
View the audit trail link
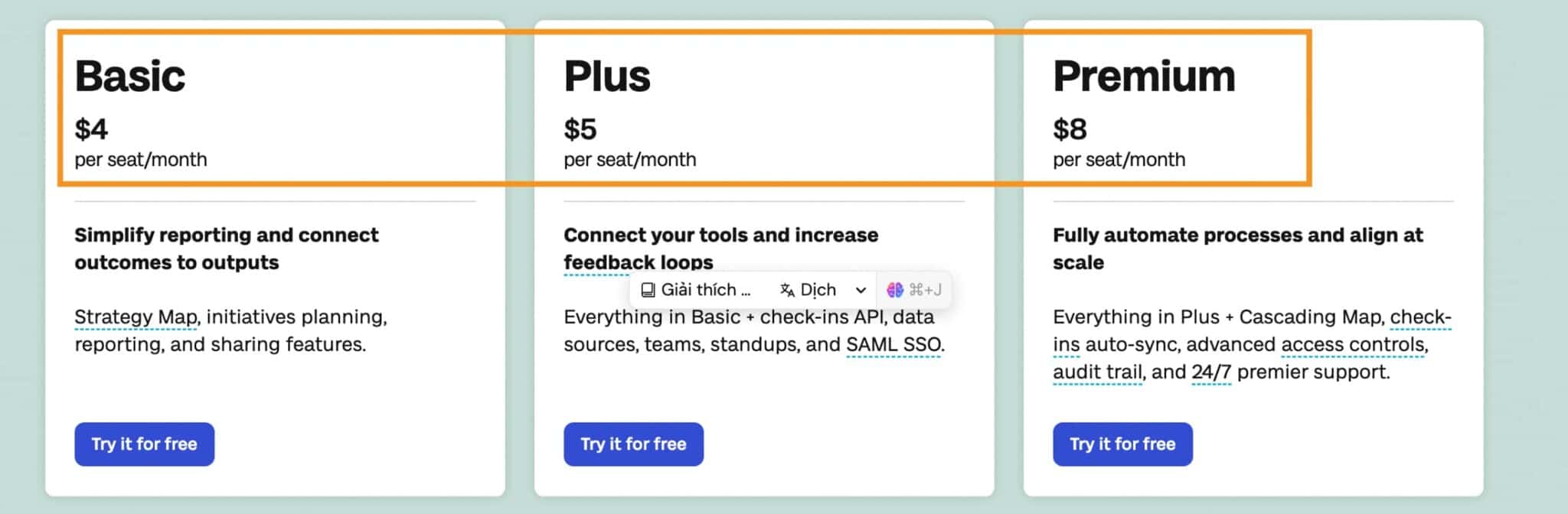point(1098,372)
